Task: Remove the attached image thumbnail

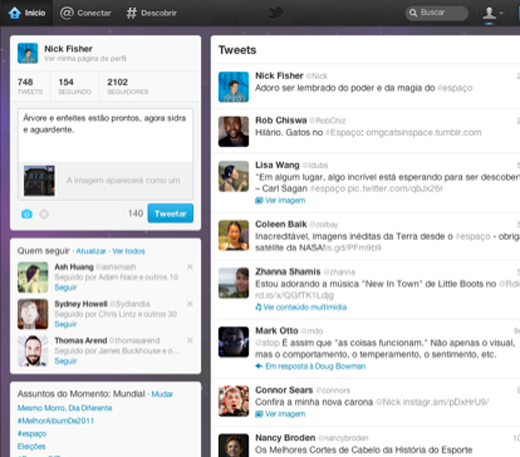Action: [50, 169]
